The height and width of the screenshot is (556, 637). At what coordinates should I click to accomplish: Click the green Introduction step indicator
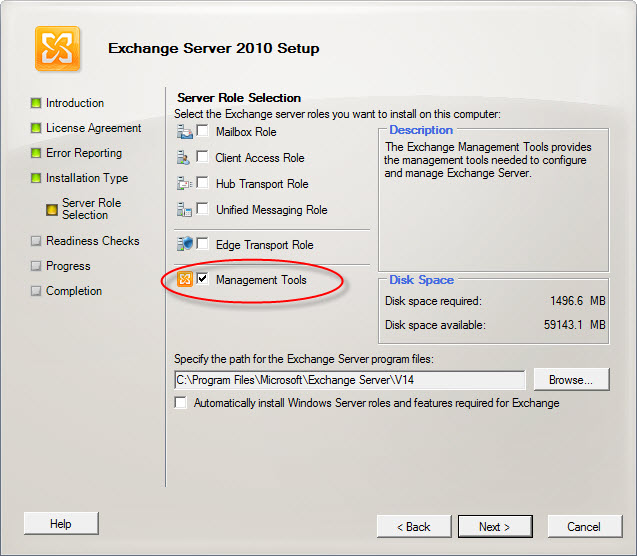tap(36, 103)
